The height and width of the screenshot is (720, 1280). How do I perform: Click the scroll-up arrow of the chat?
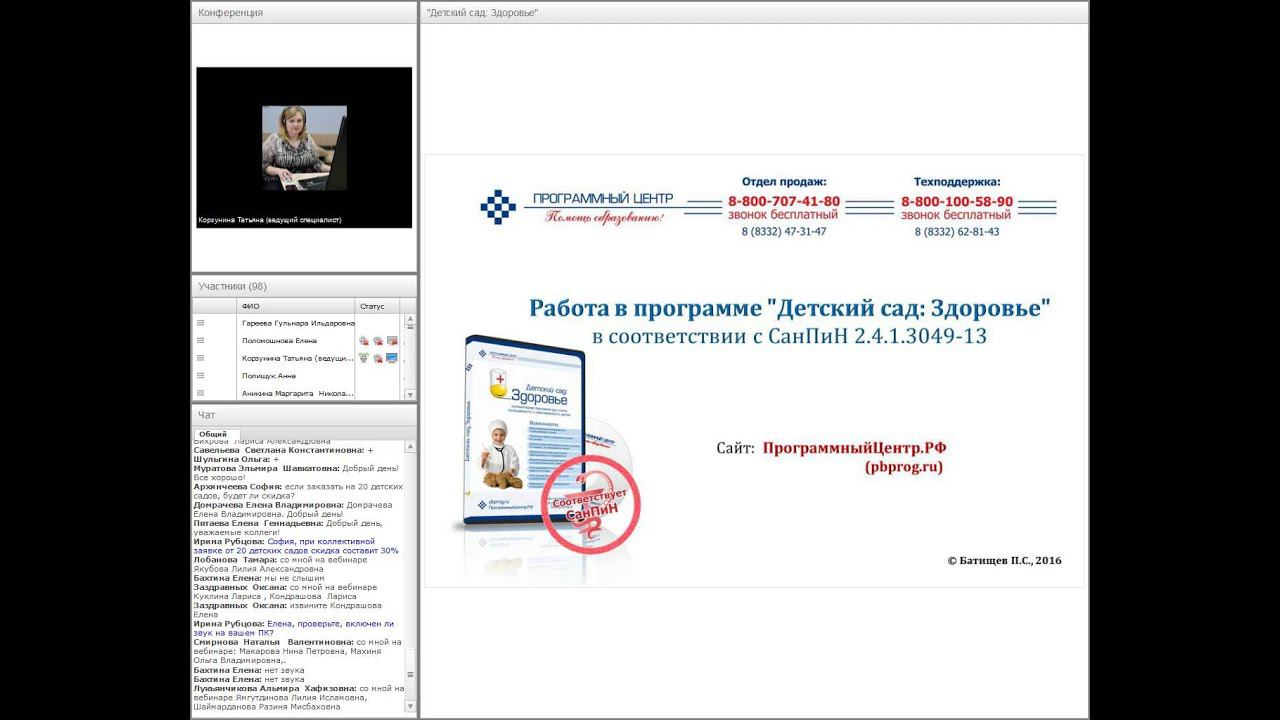click(410, 445)
